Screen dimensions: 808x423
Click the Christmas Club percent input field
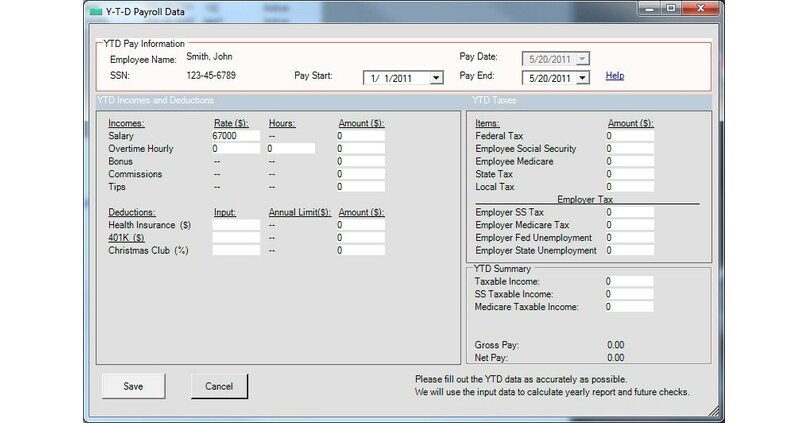[x=235, y=250]
